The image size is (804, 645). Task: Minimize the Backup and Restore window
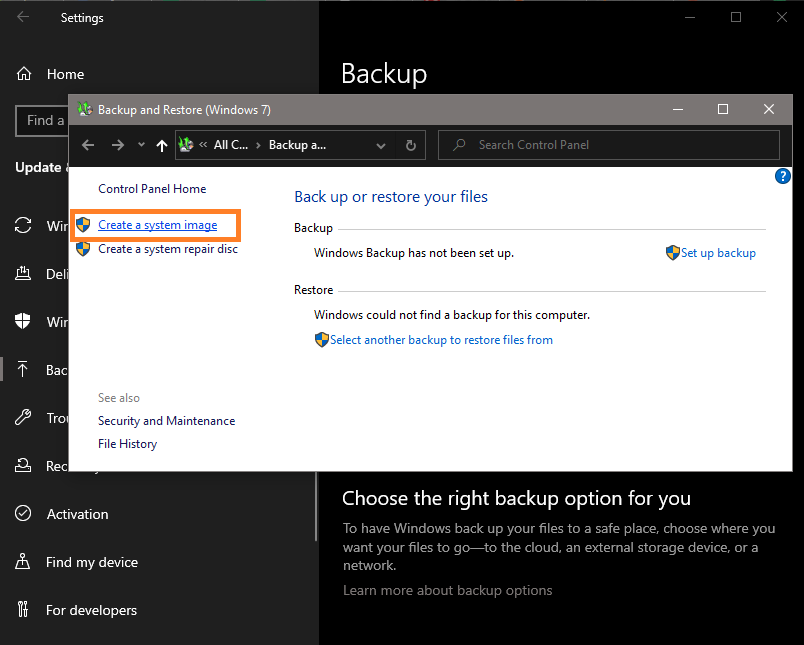678,109
